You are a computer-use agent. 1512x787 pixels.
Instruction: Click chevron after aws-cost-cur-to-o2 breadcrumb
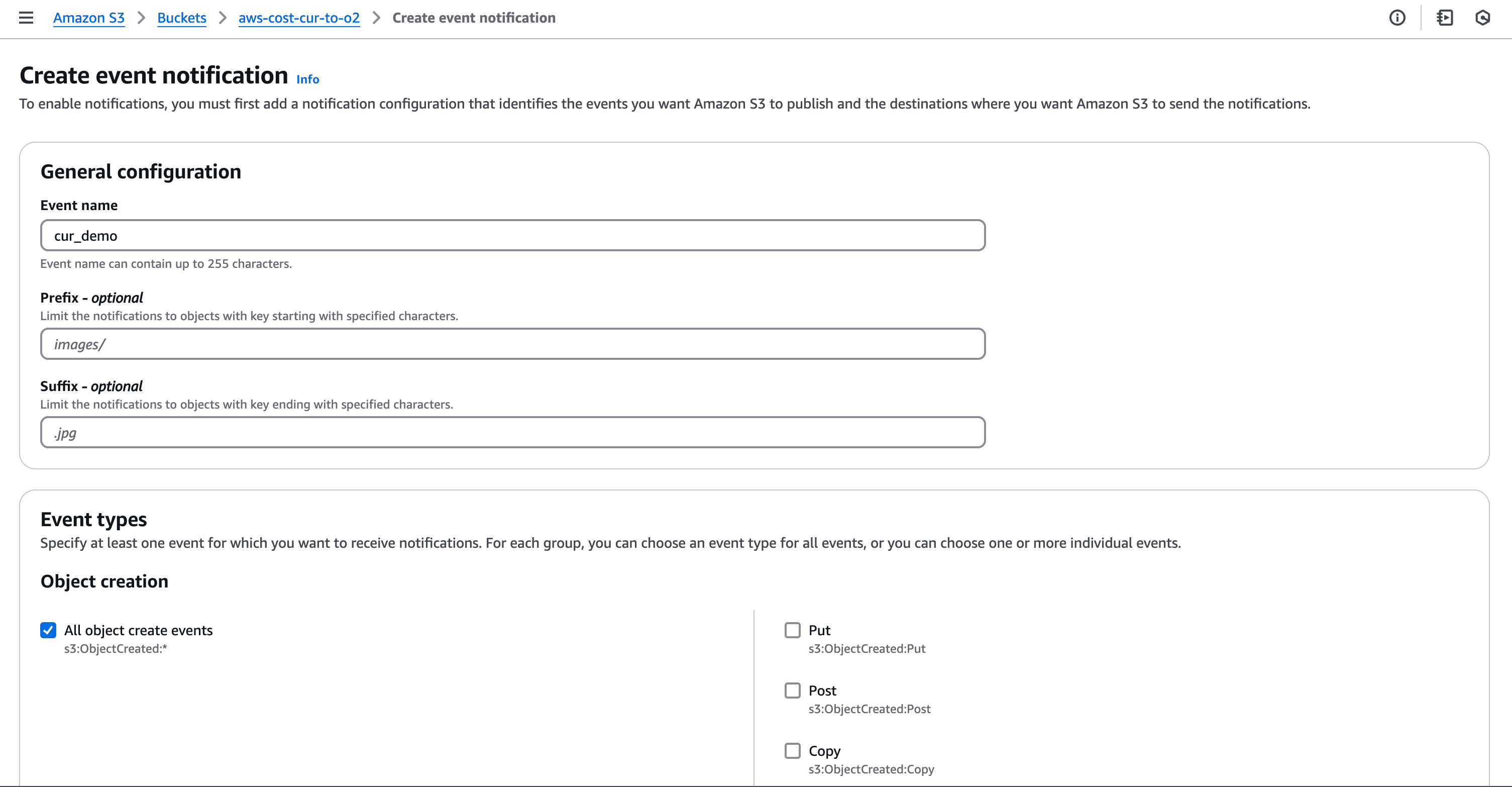[376, 18]
